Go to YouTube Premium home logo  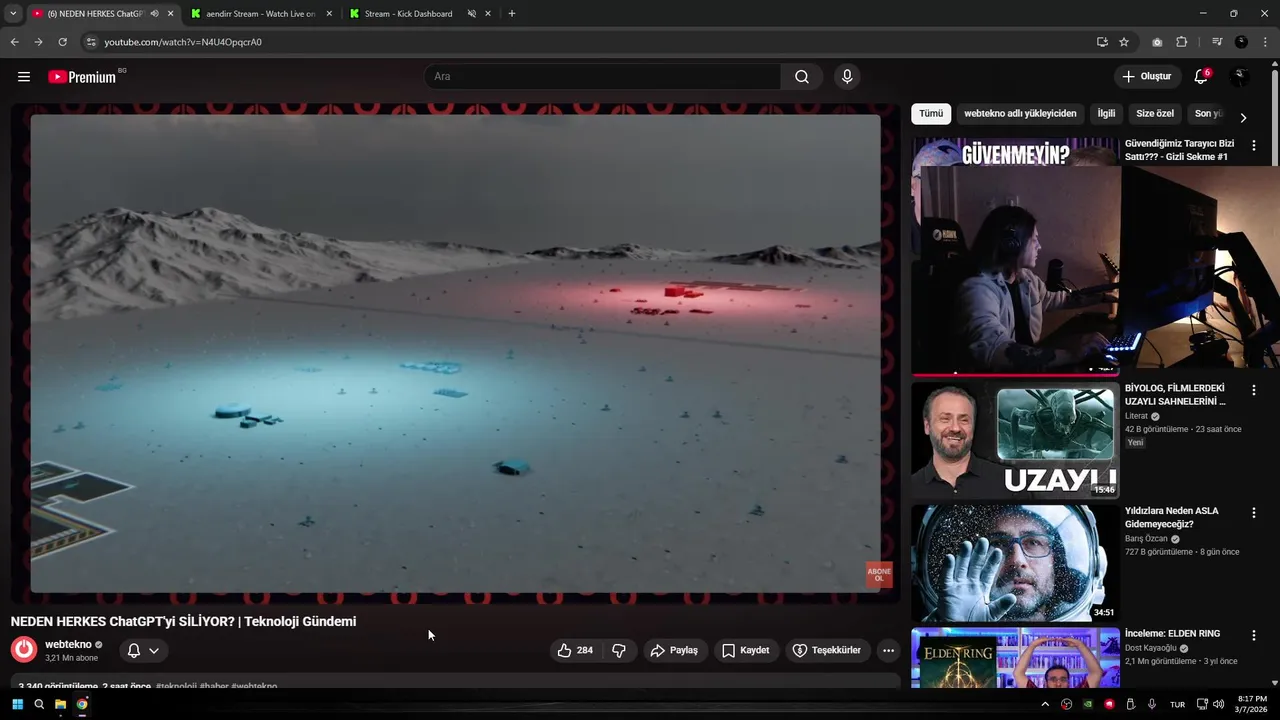[82, 77]
